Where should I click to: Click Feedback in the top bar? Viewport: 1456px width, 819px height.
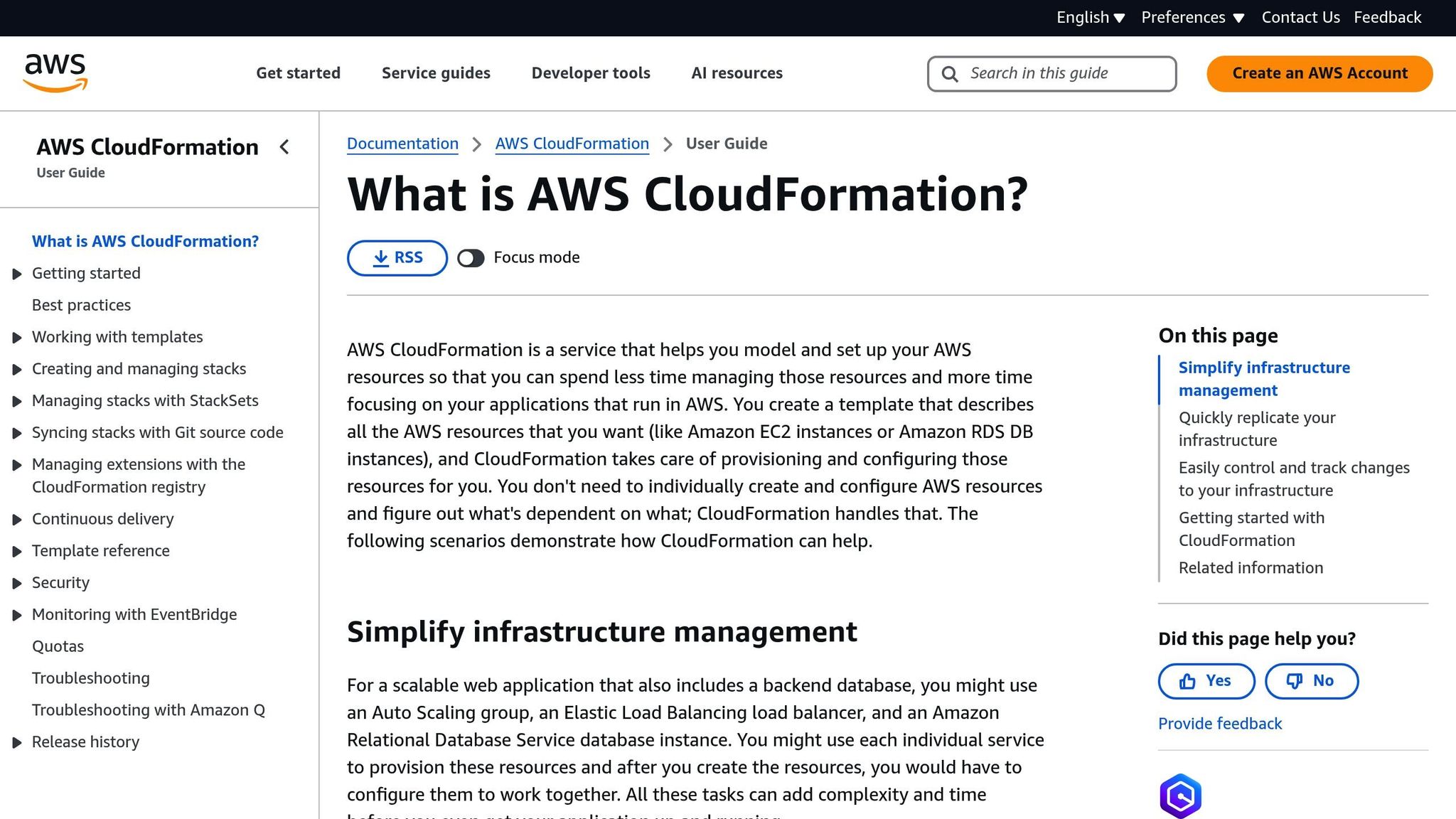(x=1387, y=18)
